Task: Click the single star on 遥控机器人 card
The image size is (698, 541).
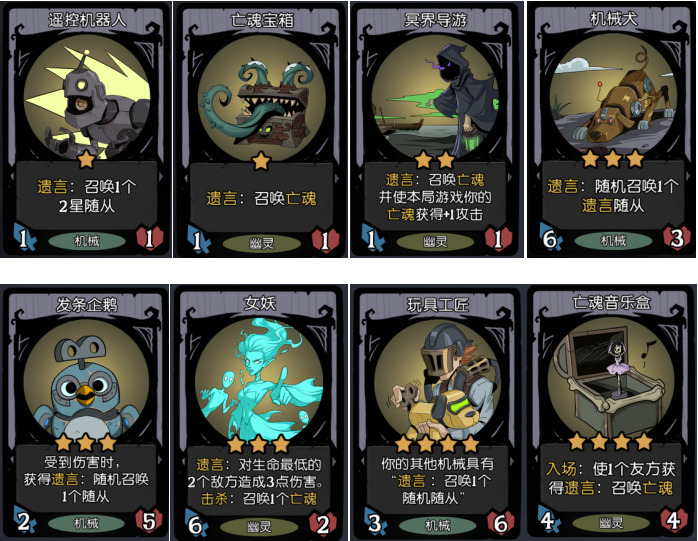Action: (86, 159)
